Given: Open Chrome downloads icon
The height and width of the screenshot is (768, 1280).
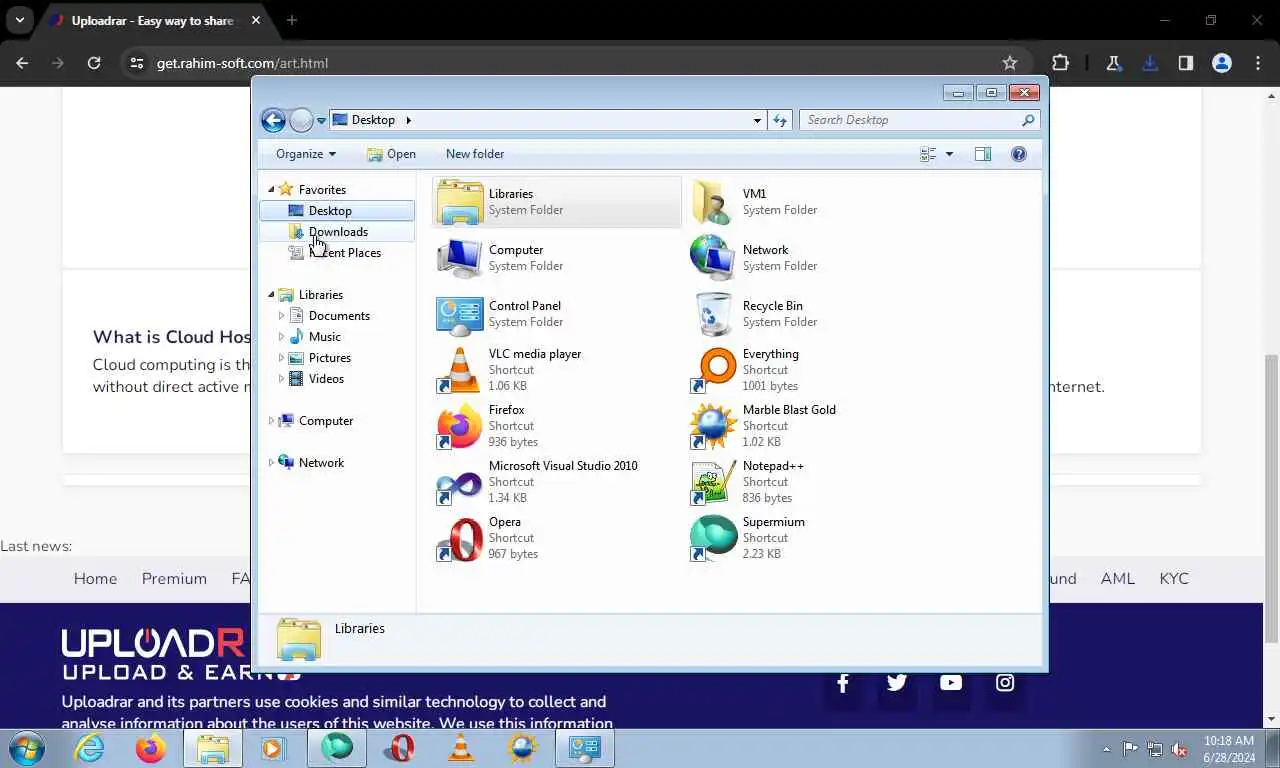Looking at the screenshot, I should (1150, 63).
